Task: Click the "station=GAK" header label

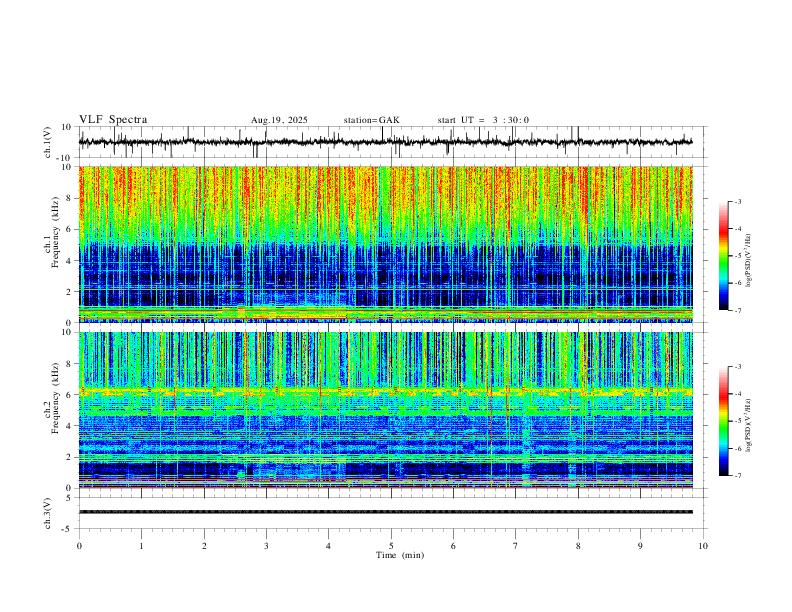Action: (372, 120)
